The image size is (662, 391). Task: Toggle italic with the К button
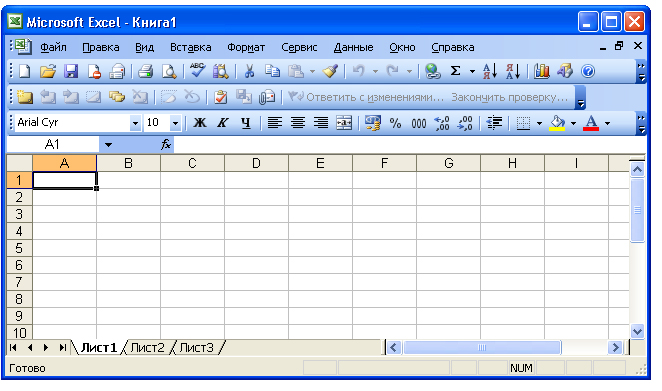[x=222, y=123]
